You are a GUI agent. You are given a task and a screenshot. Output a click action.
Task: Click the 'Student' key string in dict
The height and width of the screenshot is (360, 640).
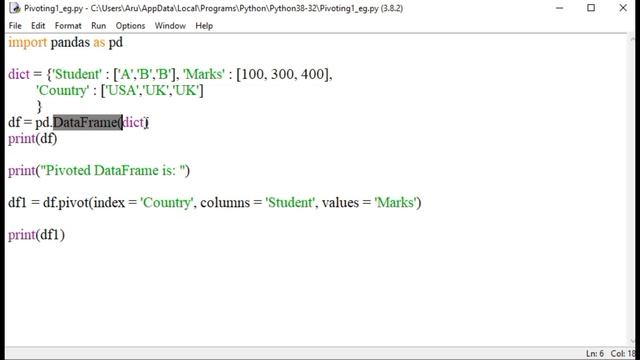(77, 74)
